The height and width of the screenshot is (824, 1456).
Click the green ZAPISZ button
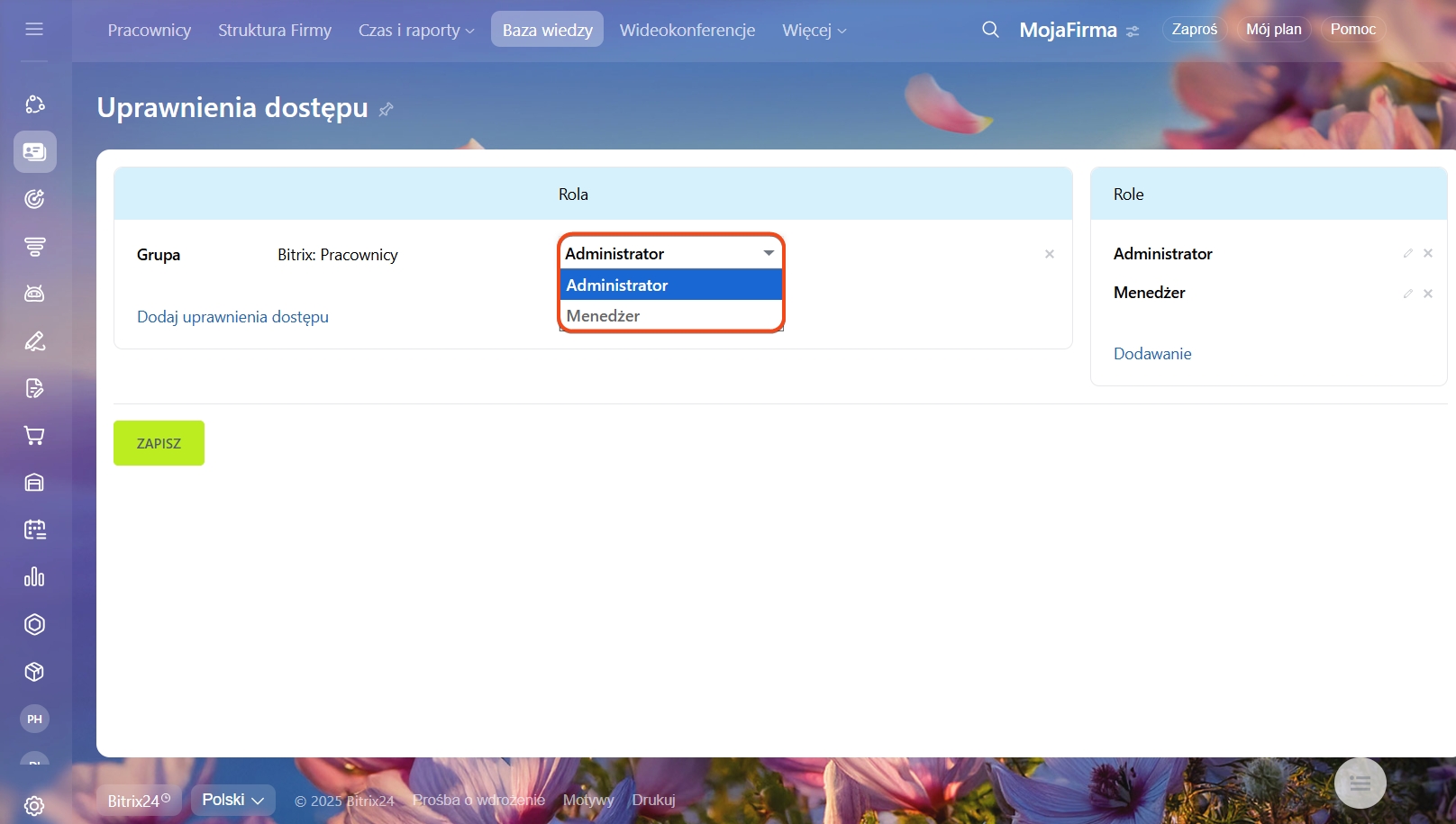[x=159, y=443]
